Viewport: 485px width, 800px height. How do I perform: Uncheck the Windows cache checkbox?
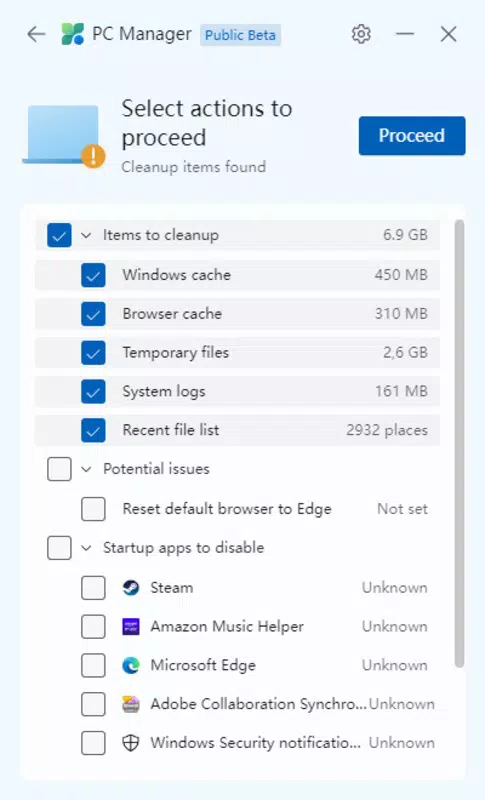coord(93,275)
